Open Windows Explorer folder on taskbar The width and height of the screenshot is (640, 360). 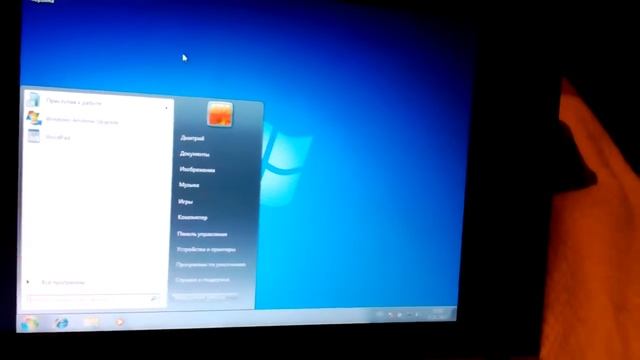[x=91, y=322]
